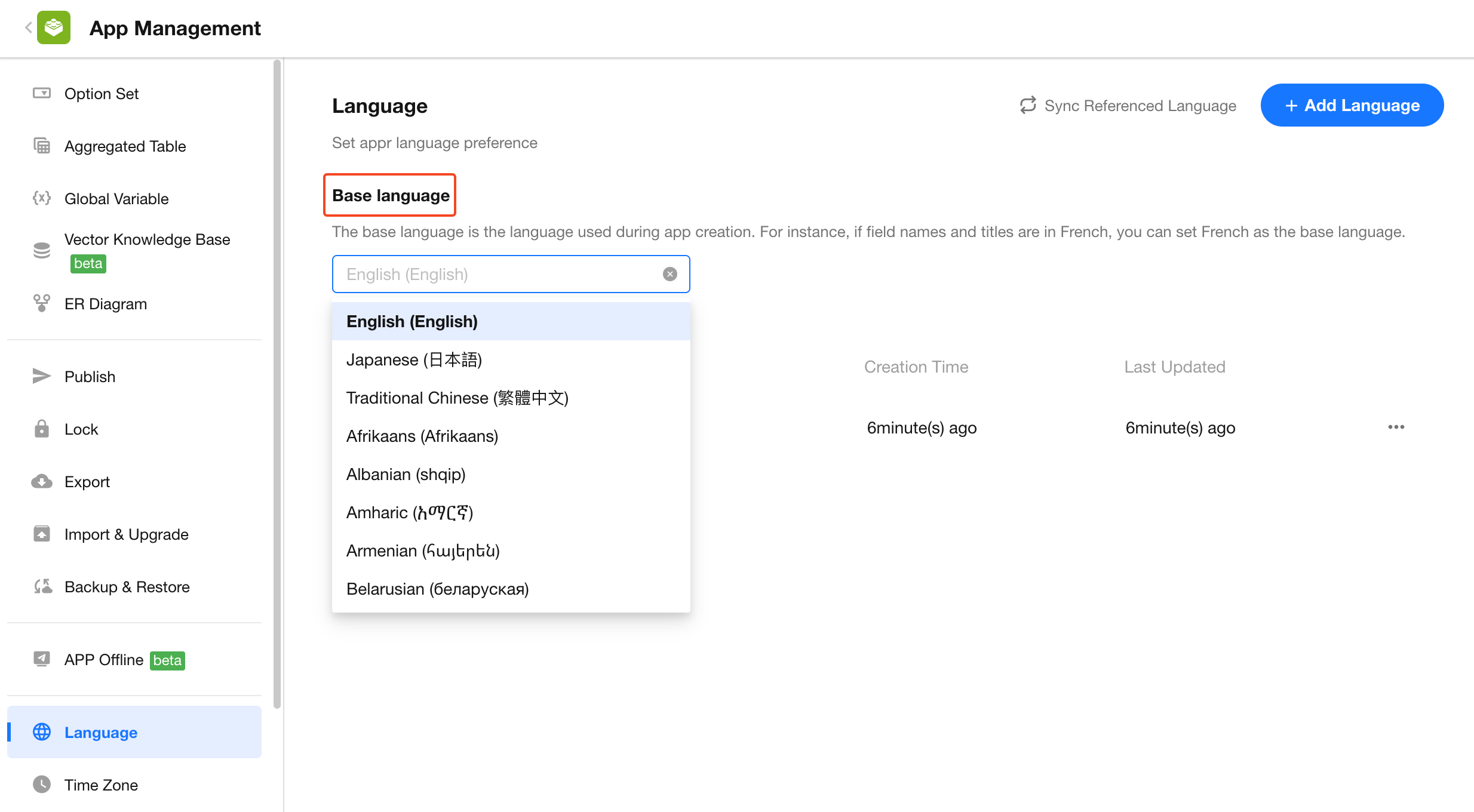This screenshot has height=812, width=1474.
Task: Click the Export cloud icon
Action: coord(42,481)
